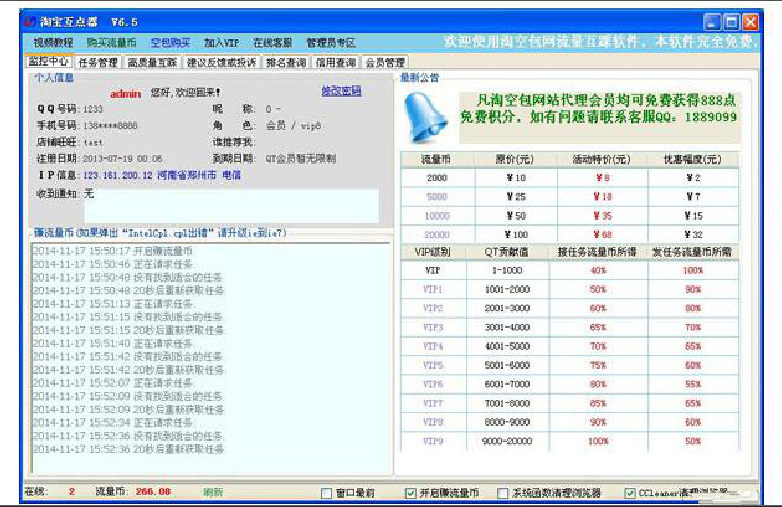Click the 注册日期 2013-07-19 value
Image resolution: width=782 pixels, height=507 pixels.
(x=122, y=159)
